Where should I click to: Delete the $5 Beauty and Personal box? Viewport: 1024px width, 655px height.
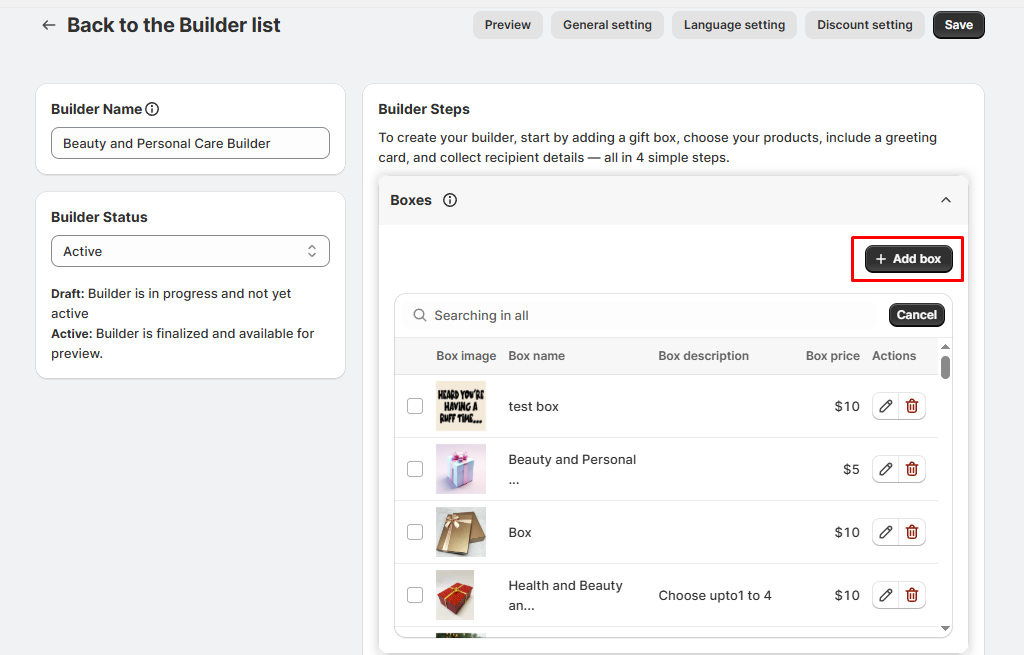coord(912,469)
